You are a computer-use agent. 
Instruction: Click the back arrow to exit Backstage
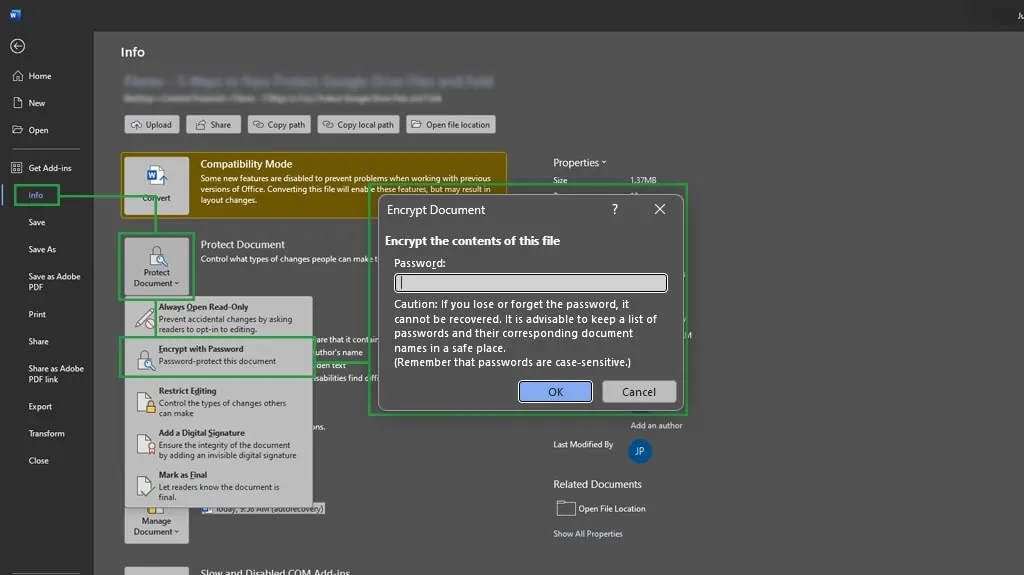tap(18, 46)
